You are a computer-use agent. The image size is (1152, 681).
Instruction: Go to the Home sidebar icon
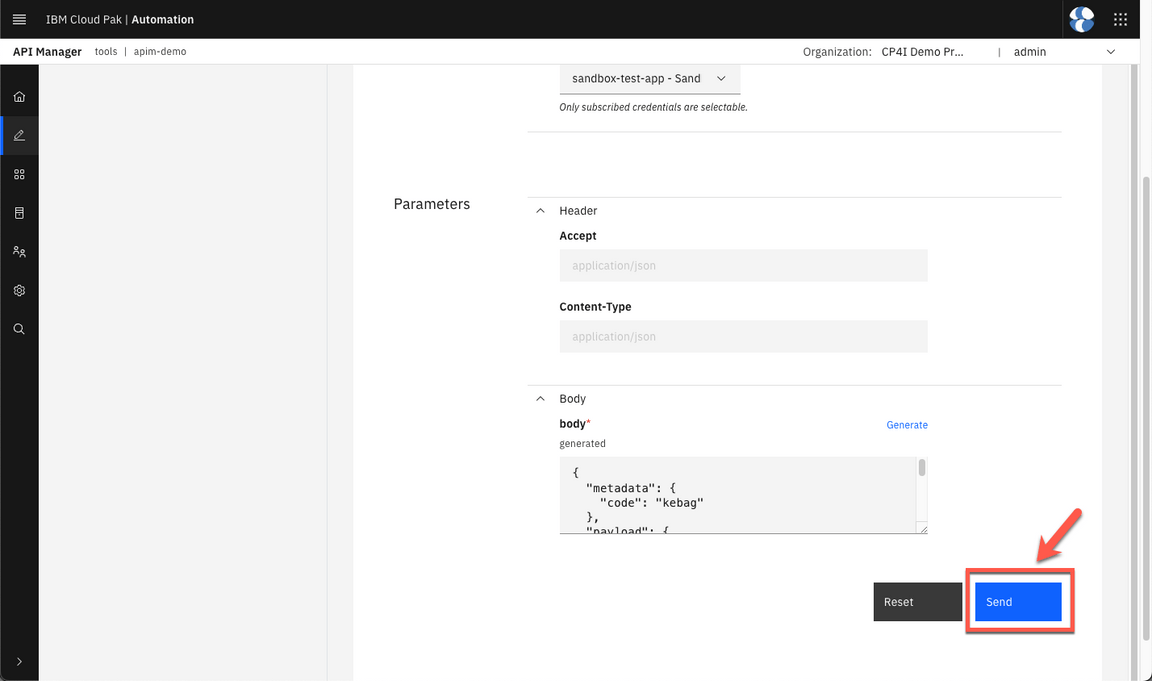point(19,97)
